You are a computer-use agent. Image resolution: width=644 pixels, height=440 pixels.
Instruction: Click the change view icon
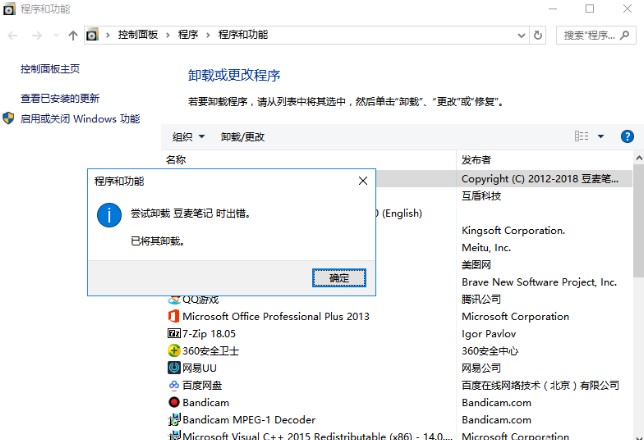tap(581, 136)
